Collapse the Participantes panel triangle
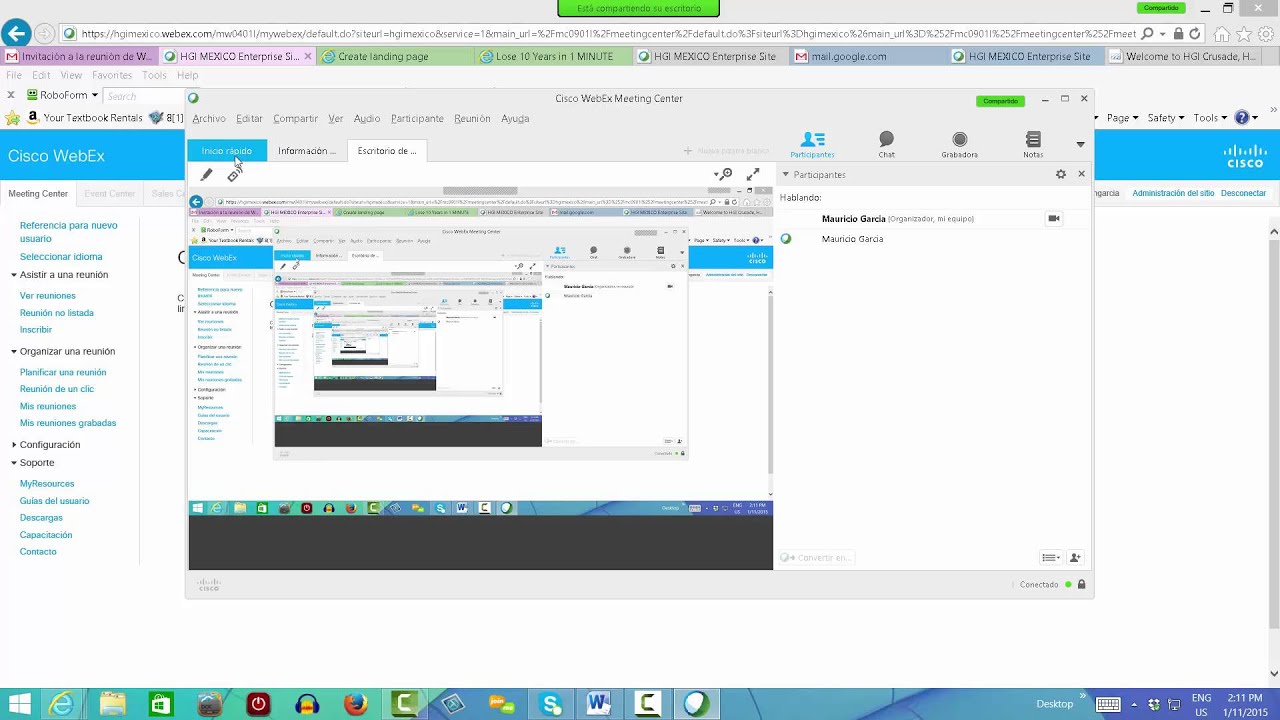This screenshot has width=1280, height=720. click(785, 174)
